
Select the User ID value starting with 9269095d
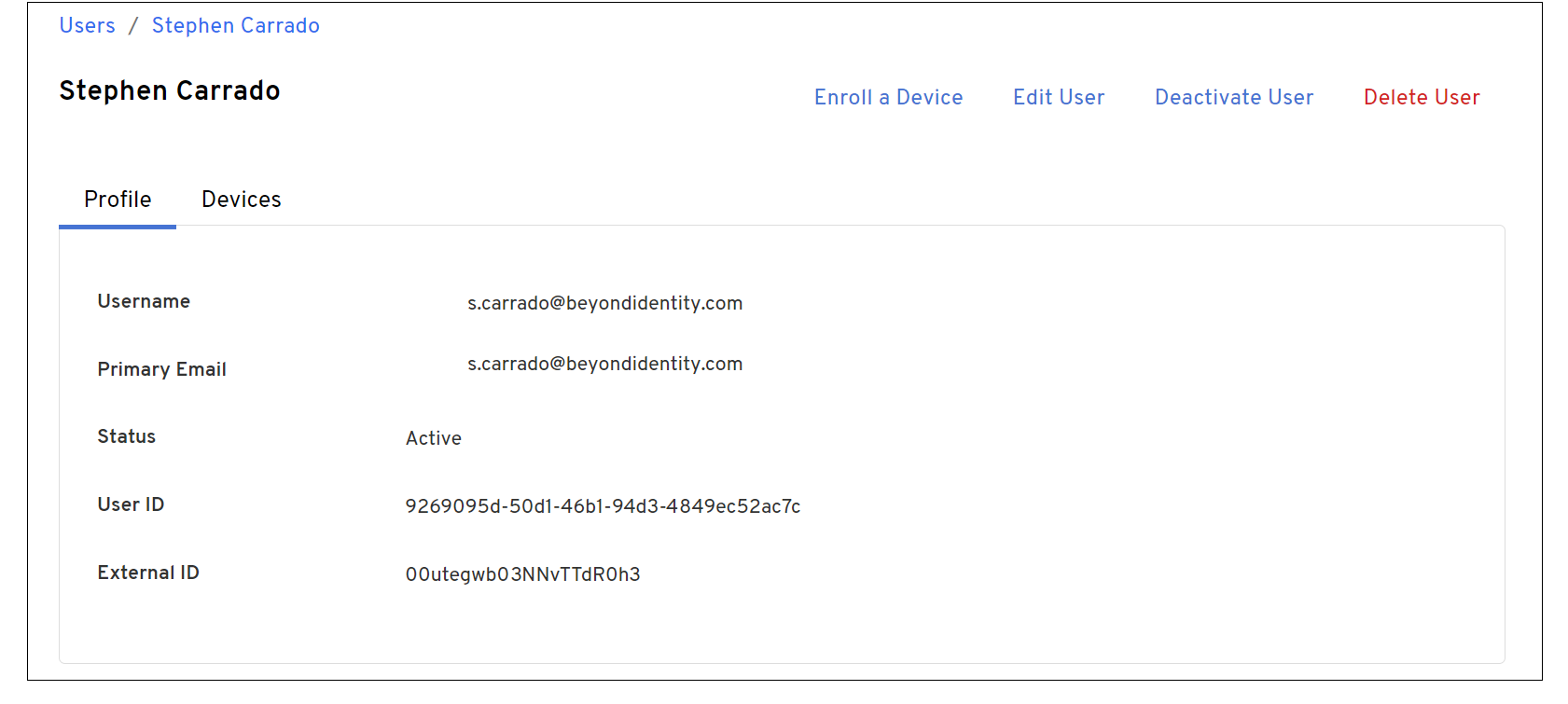click(603, 506)
